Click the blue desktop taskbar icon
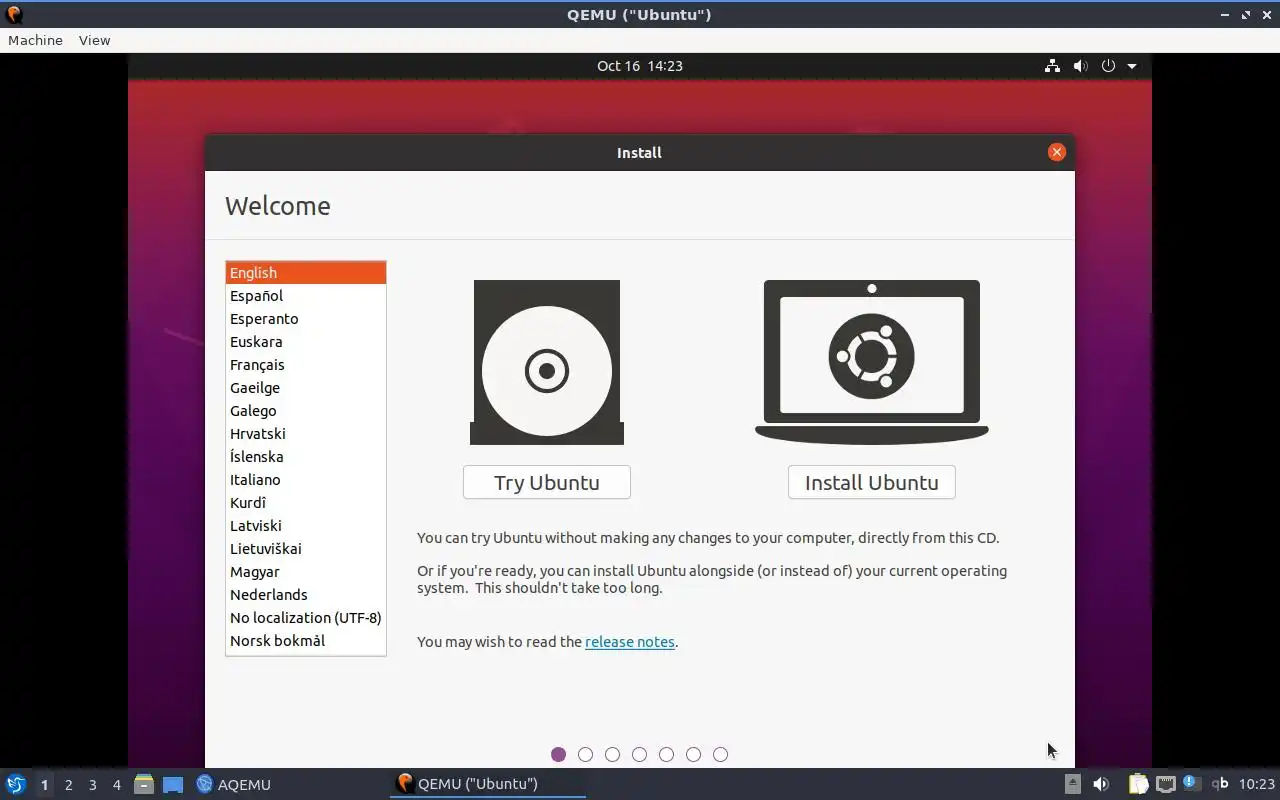Image resolution: width=1280 pixels, height=800 pixels. click(x=173, y=784)
